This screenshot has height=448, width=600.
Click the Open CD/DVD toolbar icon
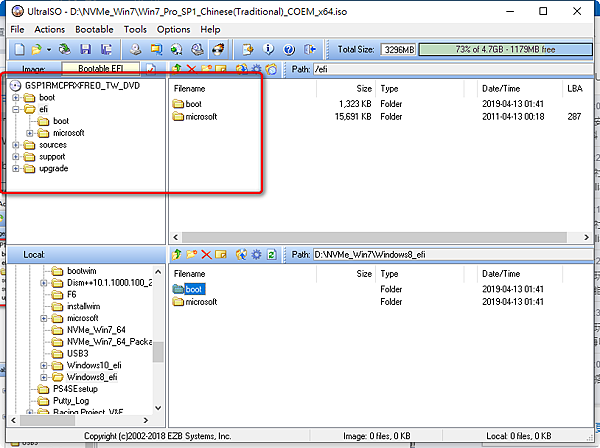pyautogui.click(x=65, y=49)
